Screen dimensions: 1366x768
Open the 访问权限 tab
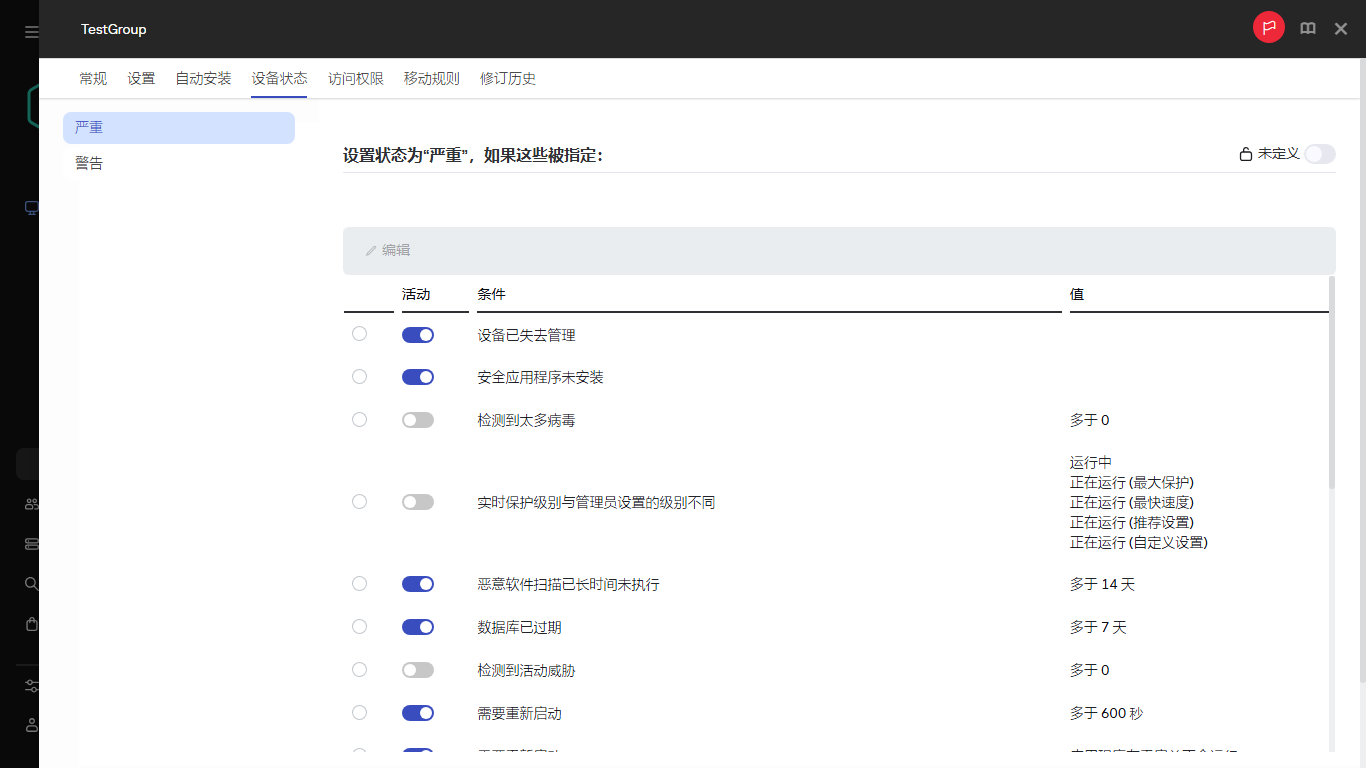[355, 78]
